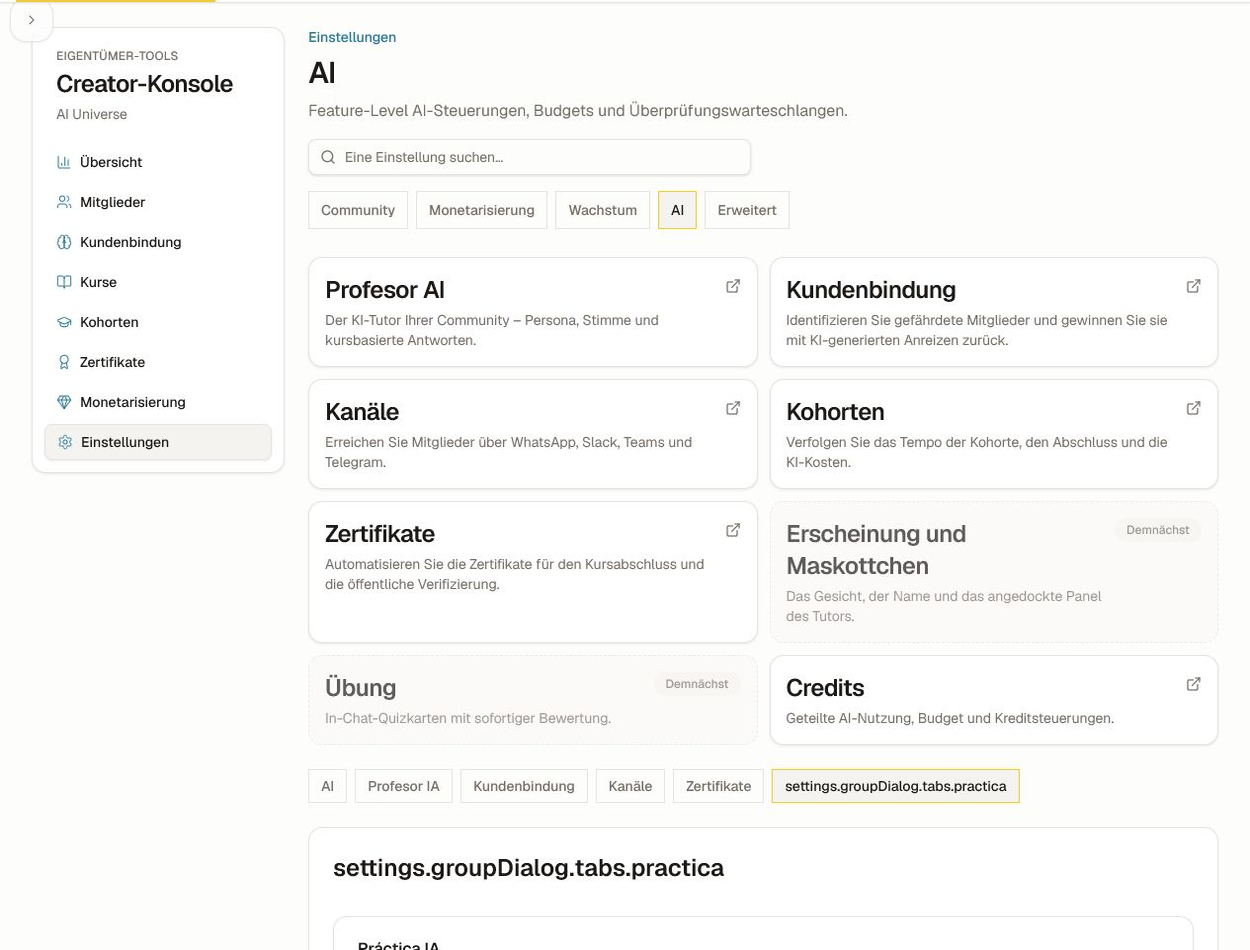
Task: Open Zertifikate in the sidebar
Action: (158, 362)
